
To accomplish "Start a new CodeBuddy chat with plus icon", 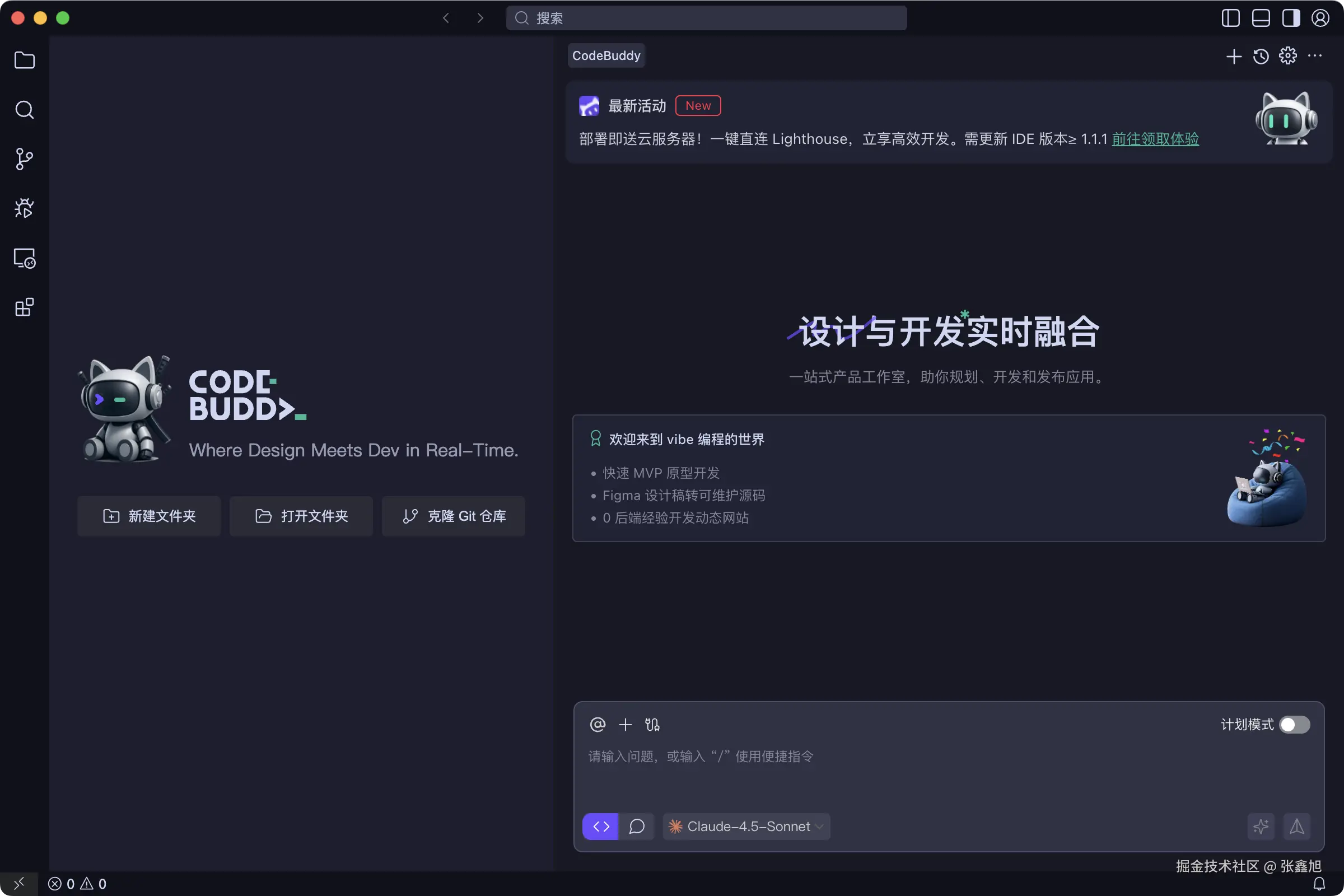I will [1233, 56].
